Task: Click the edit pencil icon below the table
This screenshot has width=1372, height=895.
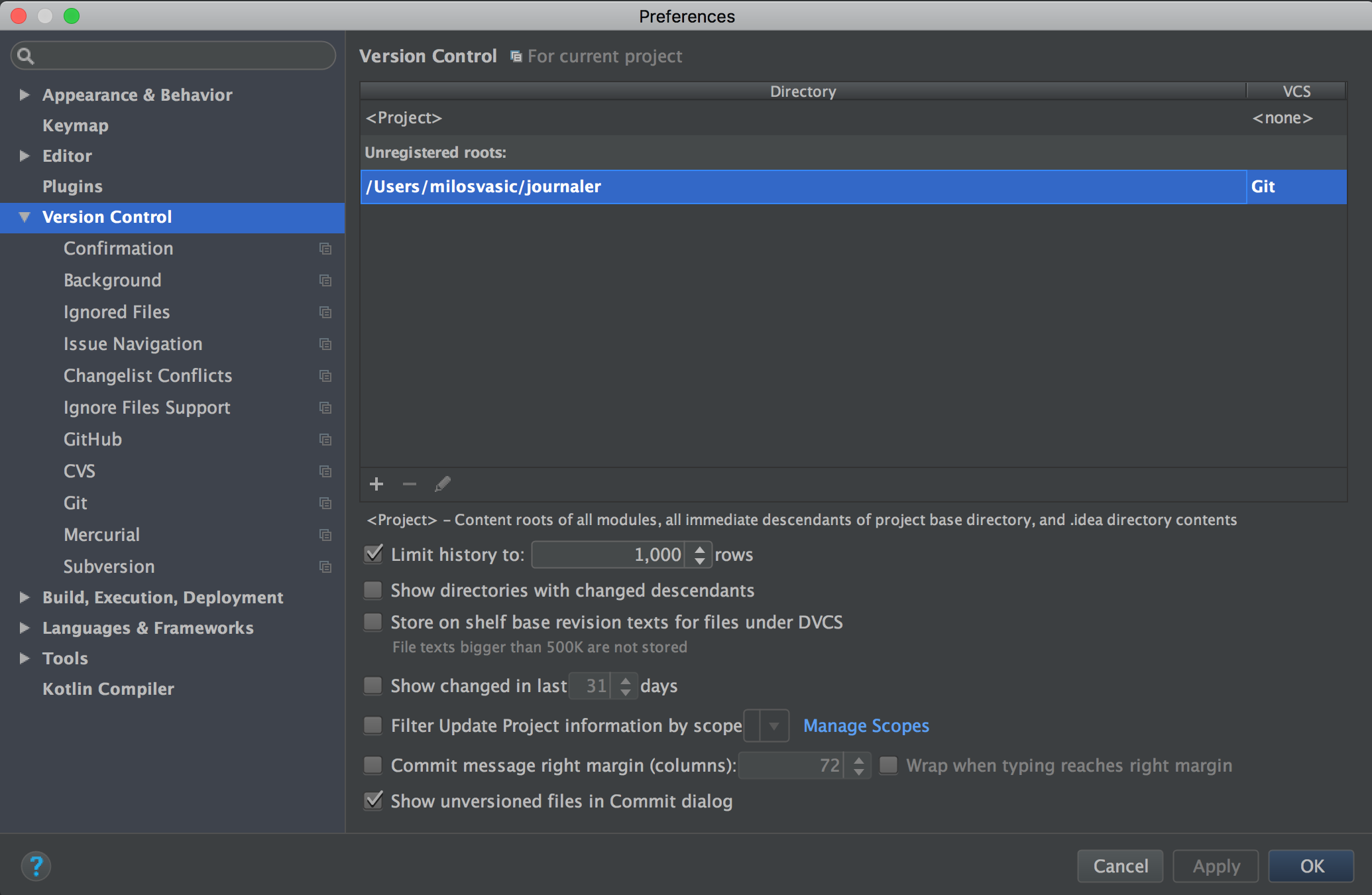Action: coord(443,485)
